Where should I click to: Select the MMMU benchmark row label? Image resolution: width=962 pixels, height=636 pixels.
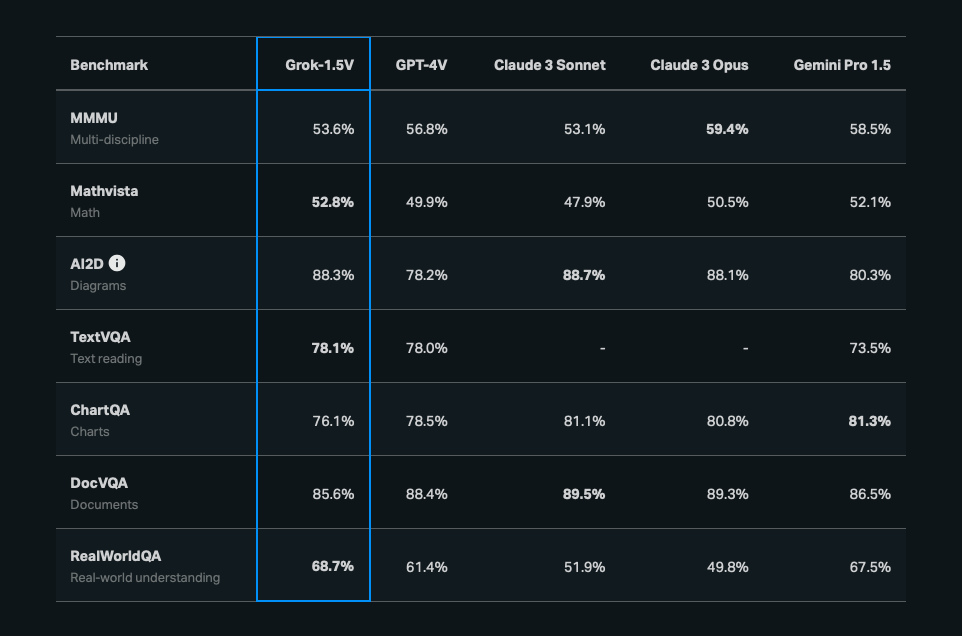coord(94,118)
